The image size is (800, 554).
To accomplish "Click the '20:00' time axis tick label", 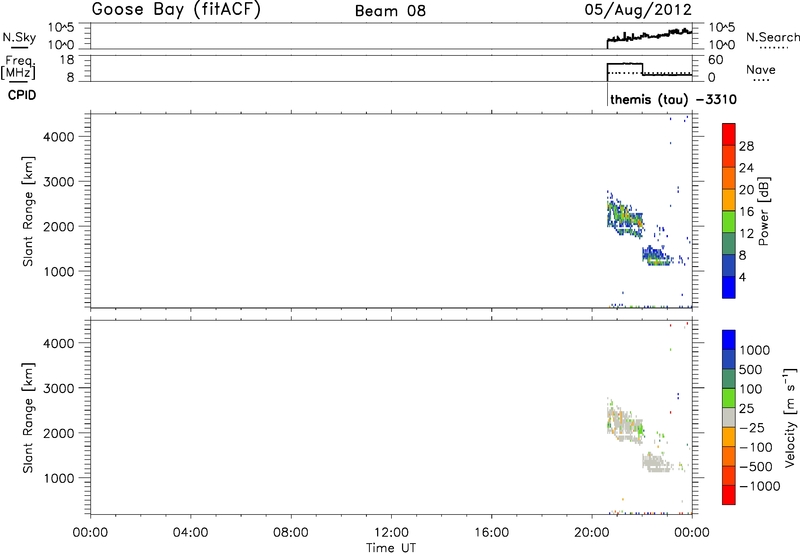I will (x=591, y=533).
